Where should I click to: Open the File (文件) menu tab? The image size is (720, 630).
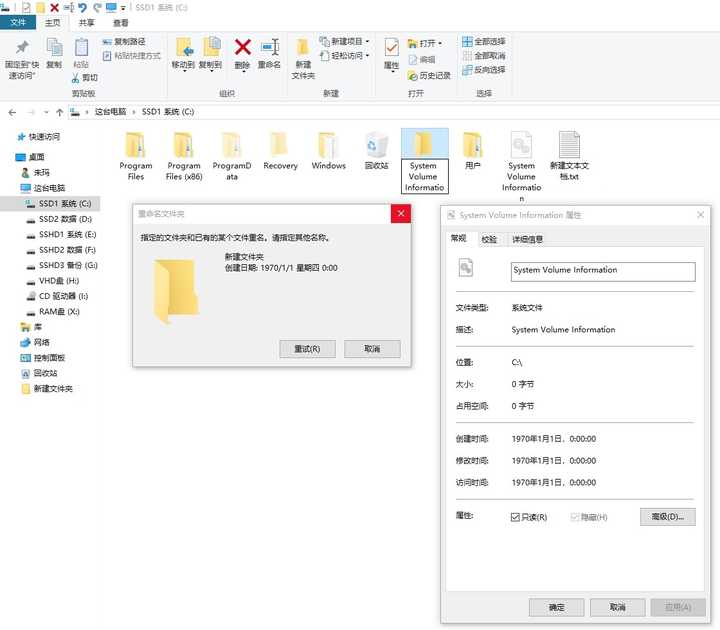18,22
